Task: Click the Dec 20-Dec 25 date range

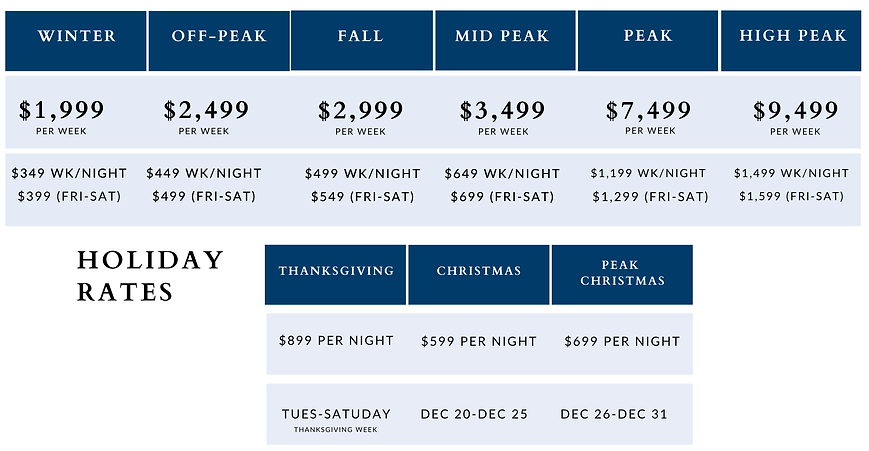Action: (474, 414)
